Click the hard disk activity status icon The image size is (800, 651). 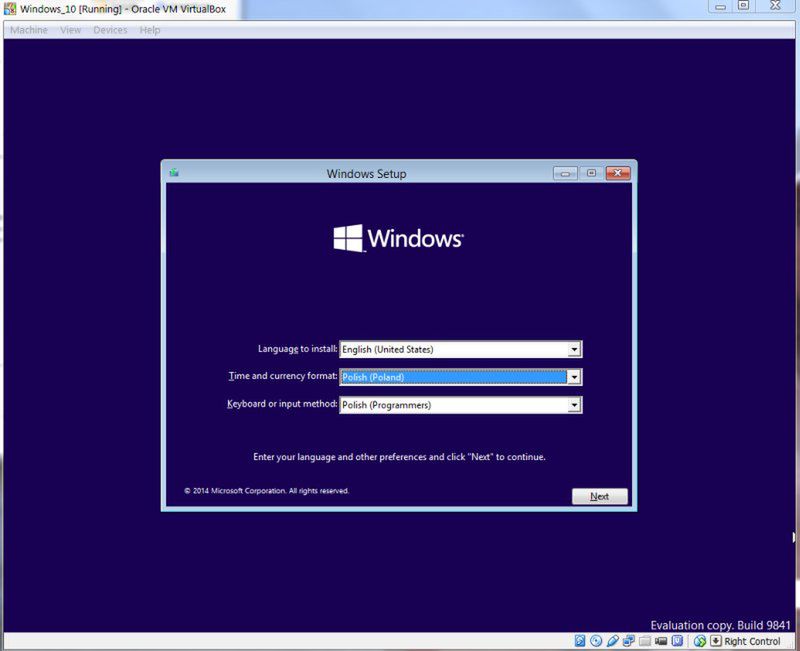tap(580, 641)
